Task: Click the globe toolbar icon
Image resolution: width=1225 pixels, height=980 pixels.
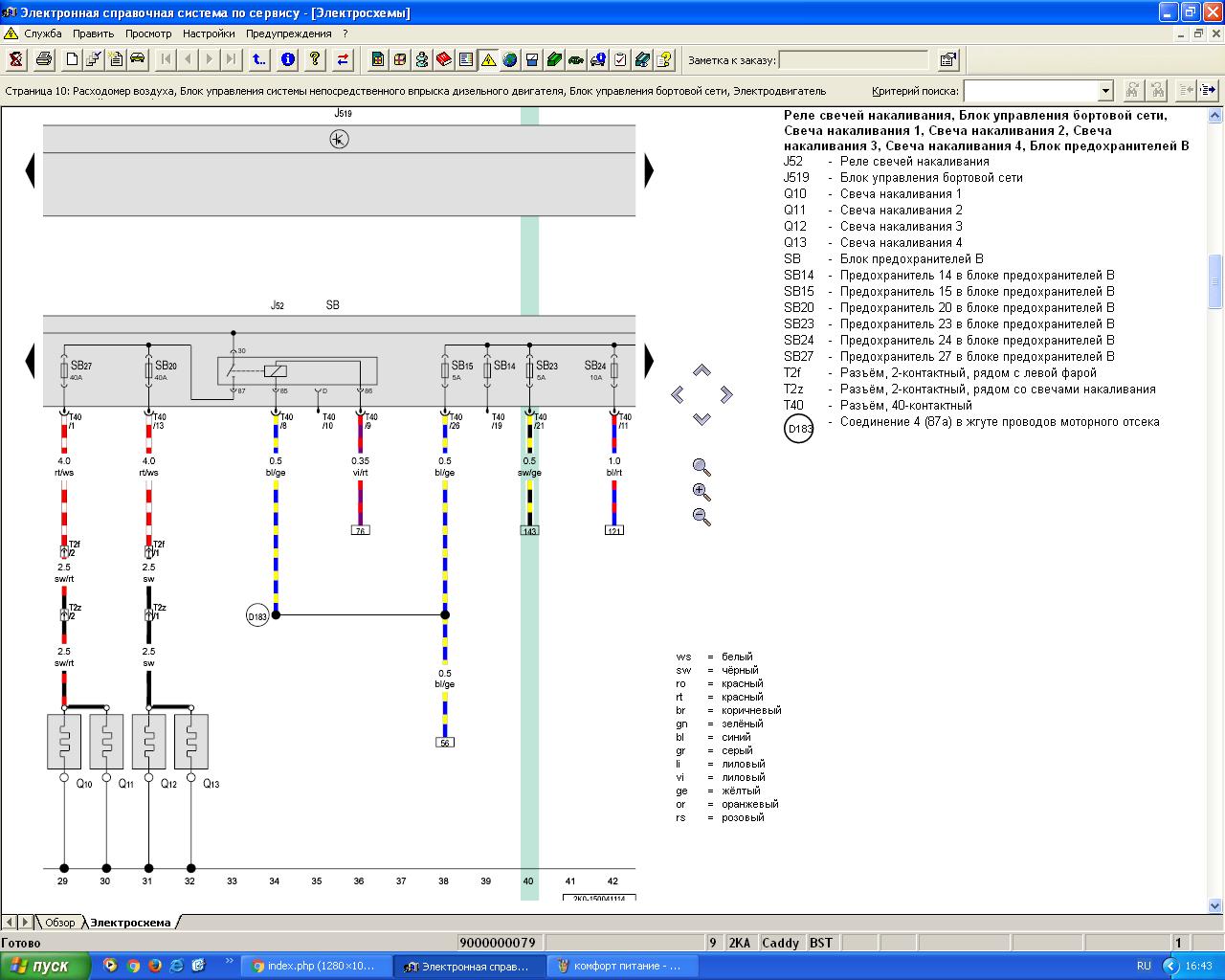Action: click(510, 59)
